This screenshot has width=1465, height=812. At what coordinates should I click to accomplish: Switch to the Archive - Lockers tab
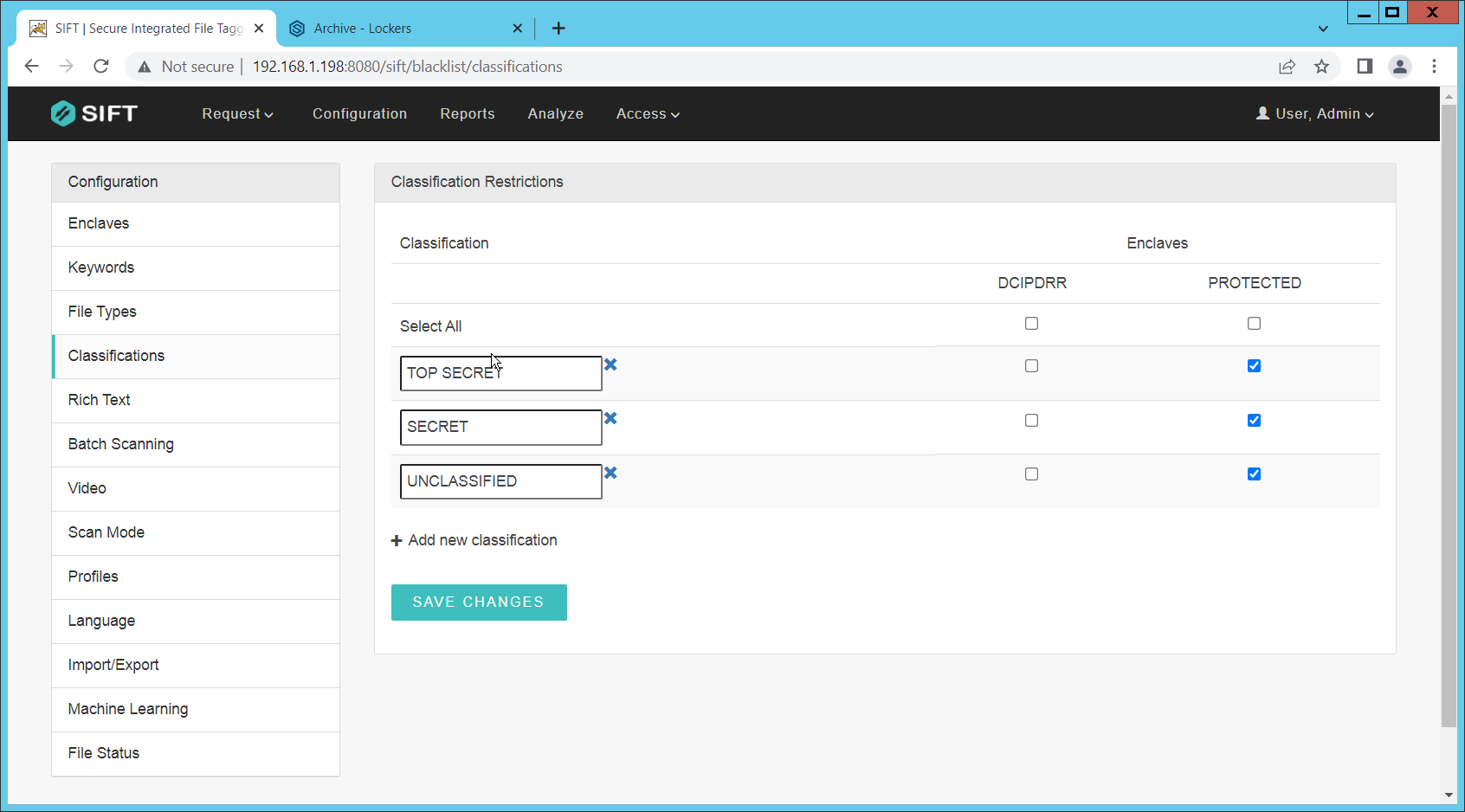pos(362,29)
